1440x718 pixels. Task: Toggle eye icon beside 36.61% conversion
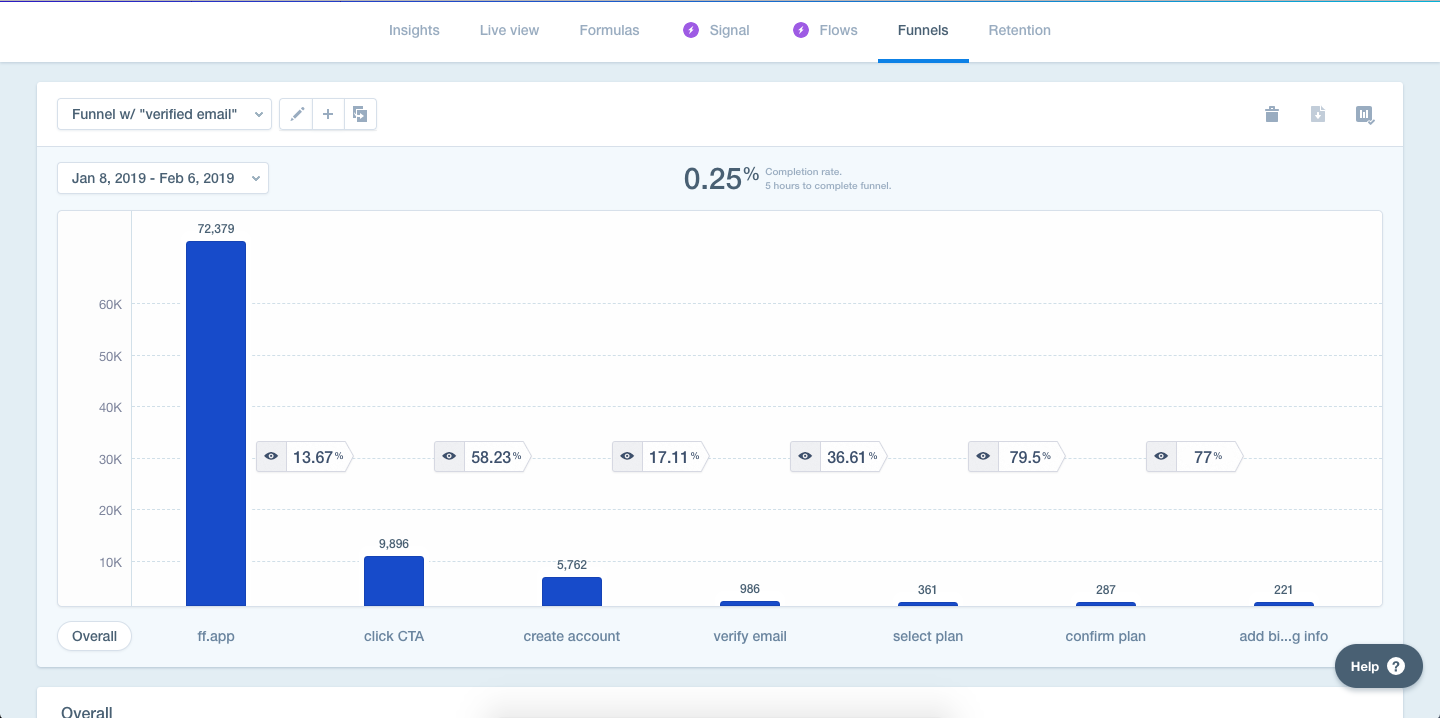coord(805,457)
